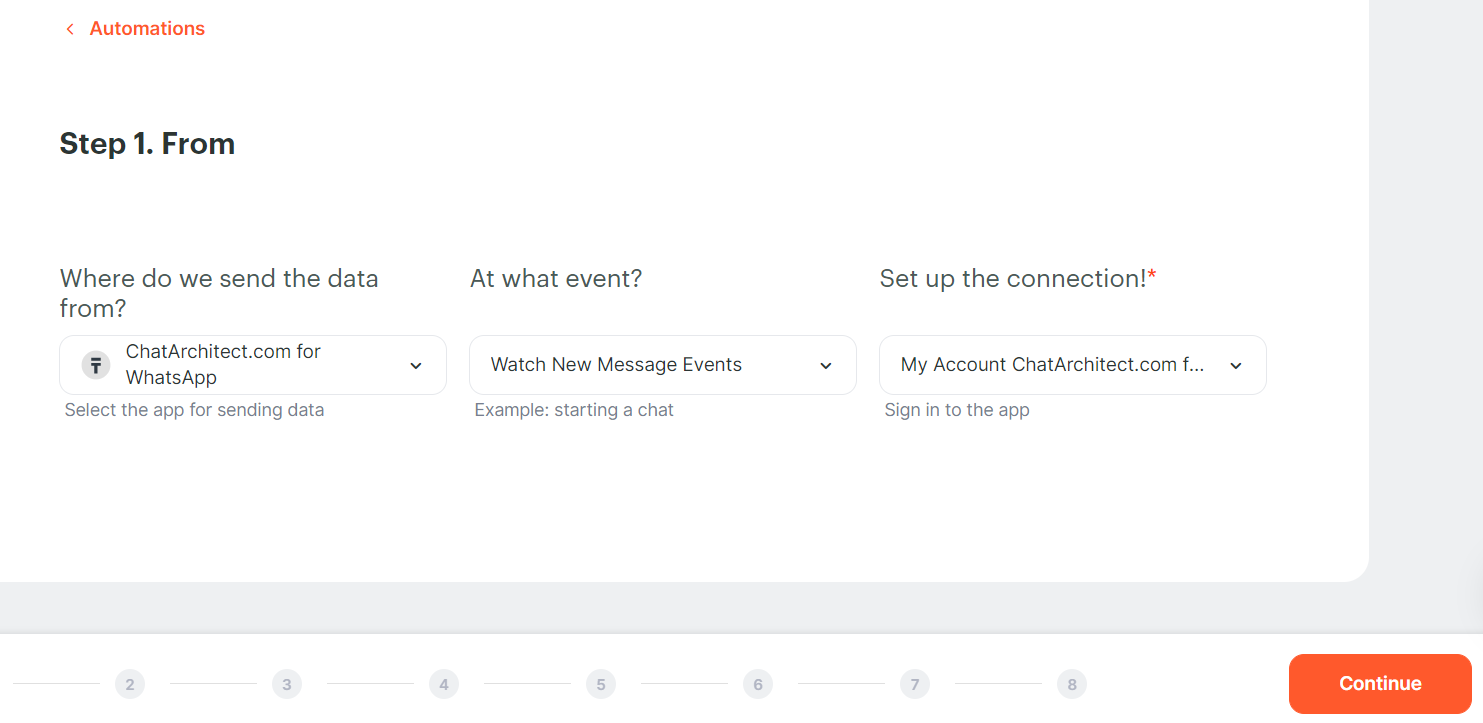Expand the source app dropdown chevron
This screenshot has width=1483, height=723.
click(x=416, y=366)
